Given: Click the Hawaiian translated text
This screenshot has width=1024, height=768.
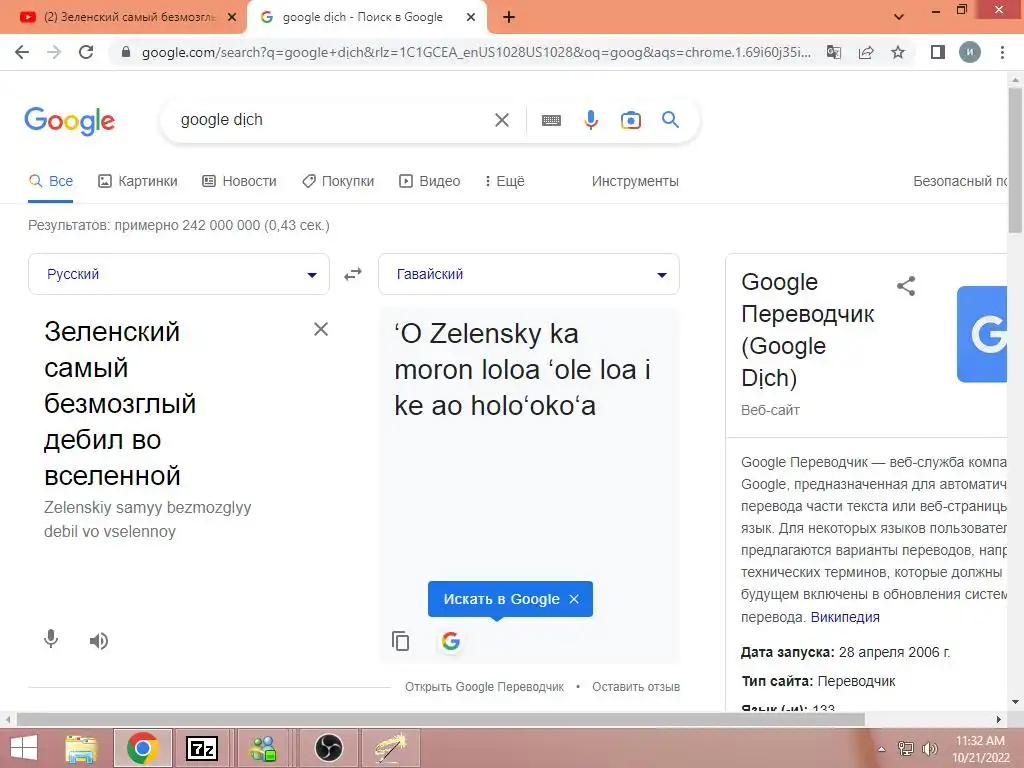Looking at the screenshot, I should tap(522, 370).
